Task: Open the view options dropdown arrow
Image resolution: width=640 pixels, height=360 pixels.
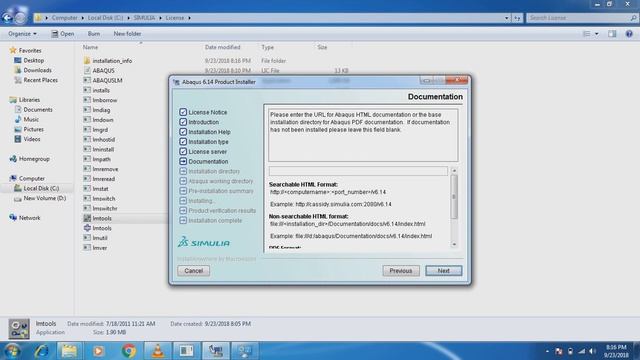Action: click(x=597, y=34)
